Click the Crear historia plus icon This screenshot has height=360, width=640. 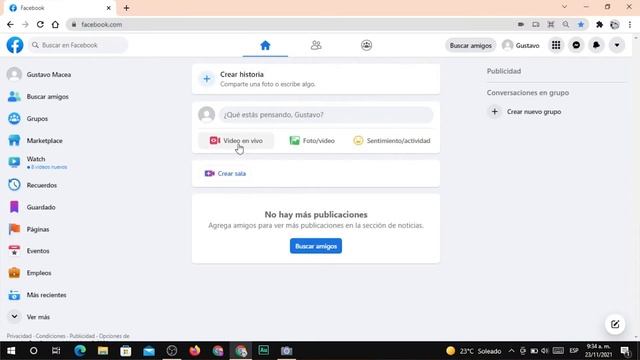point(207,79)
